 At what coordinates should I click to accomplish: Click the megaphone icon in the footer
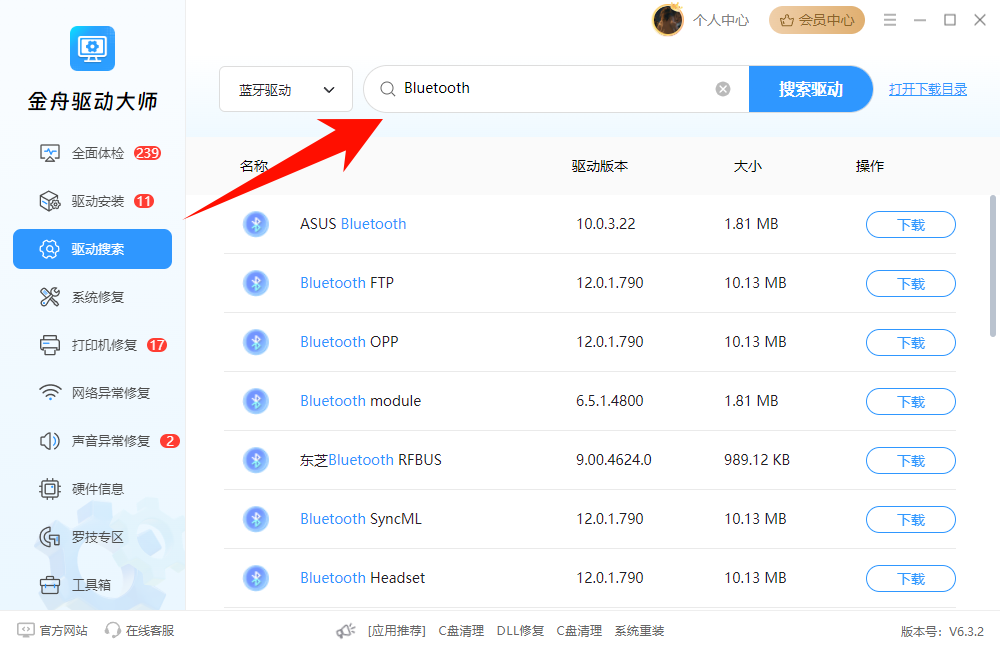point(346,631)
